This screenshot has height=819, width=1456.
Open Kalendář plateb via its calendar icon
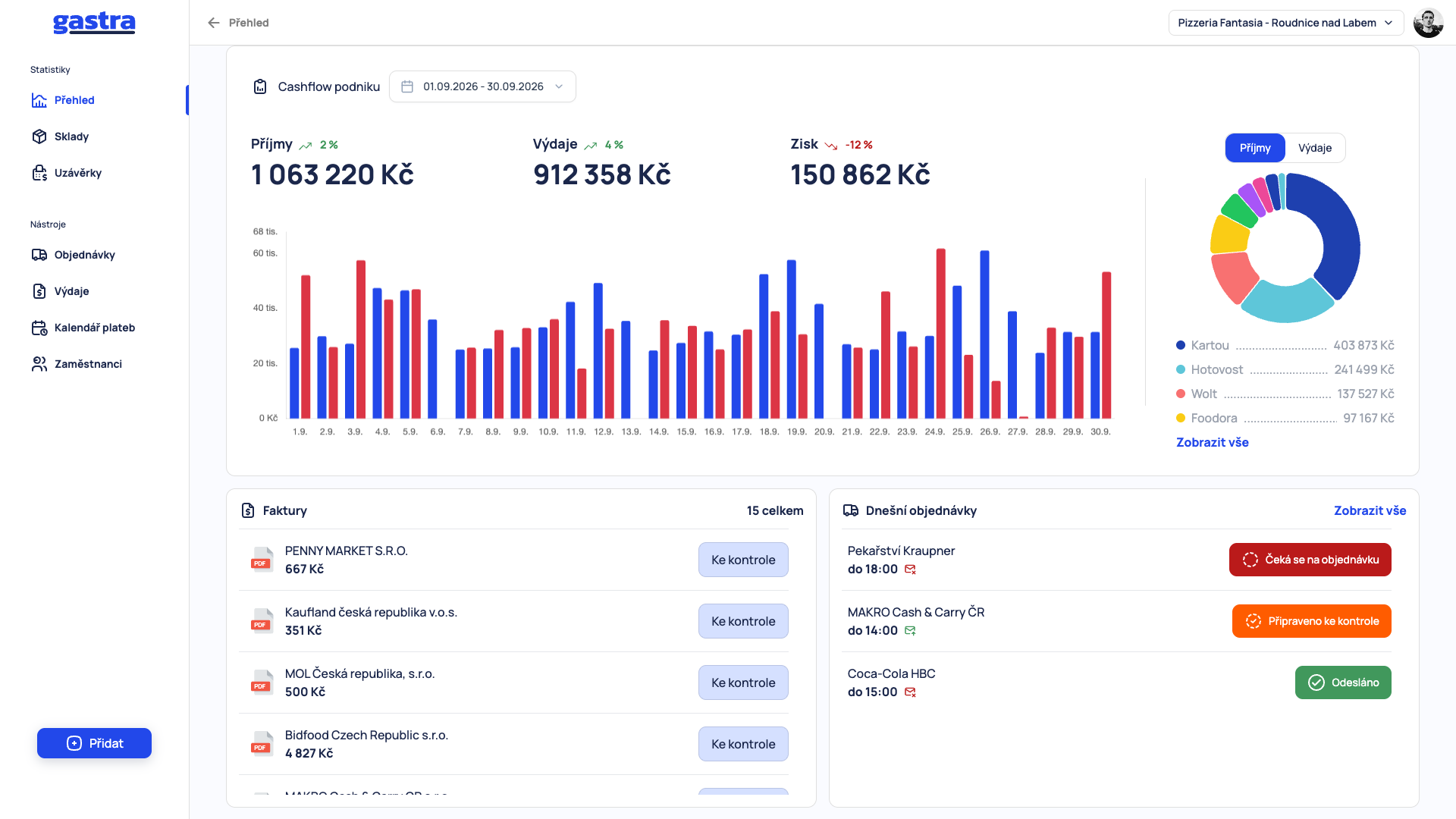(x=39, y=328)
